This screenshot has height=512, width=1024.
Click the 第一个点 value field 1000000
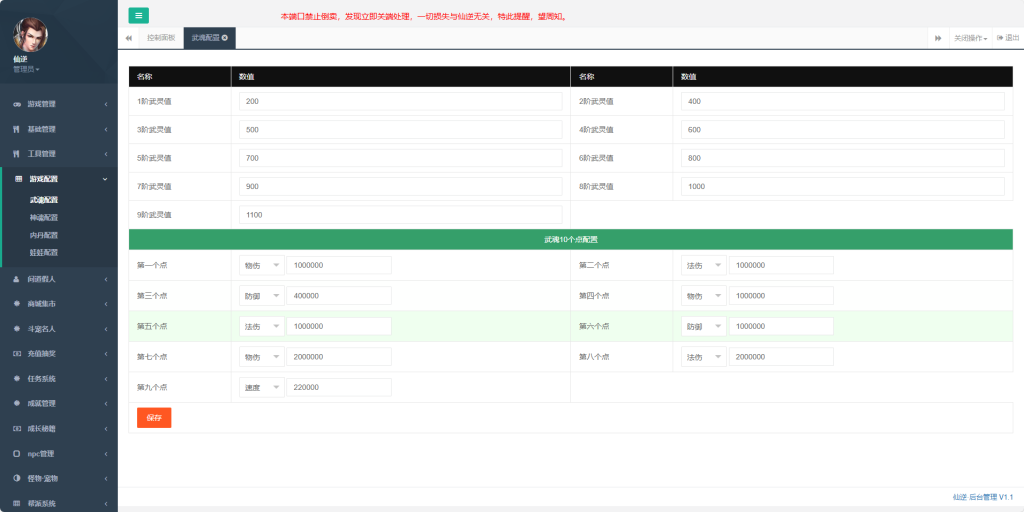click(339, 266)
